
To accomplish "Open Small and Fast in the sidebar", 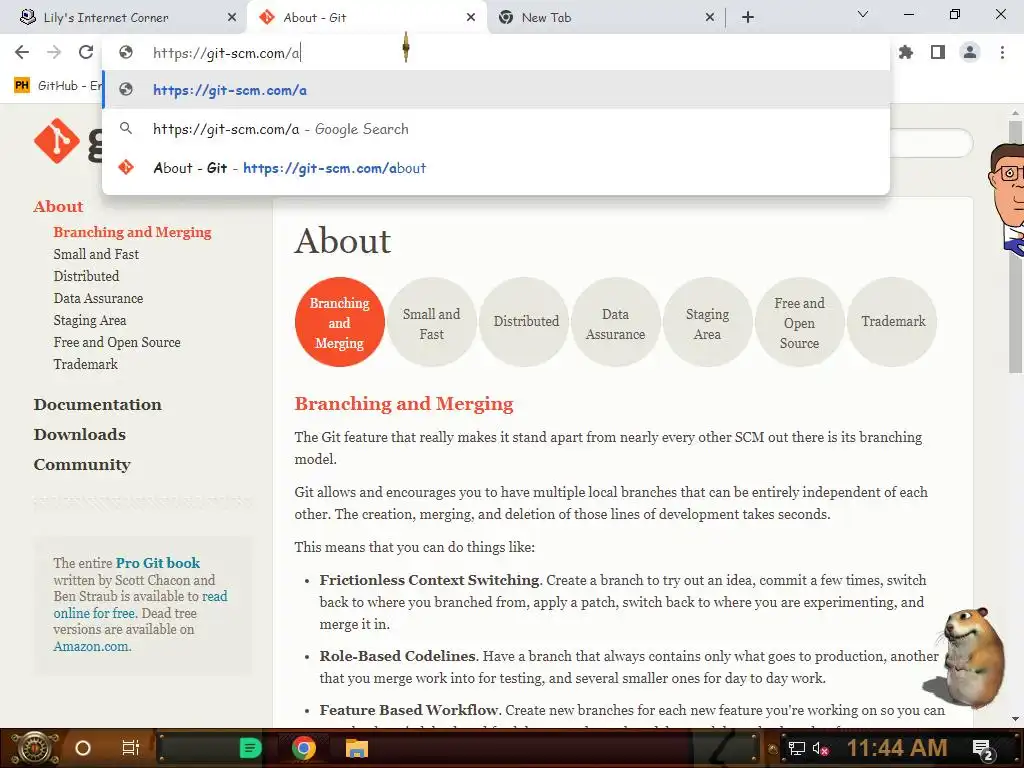I will [x=96, y=254].
